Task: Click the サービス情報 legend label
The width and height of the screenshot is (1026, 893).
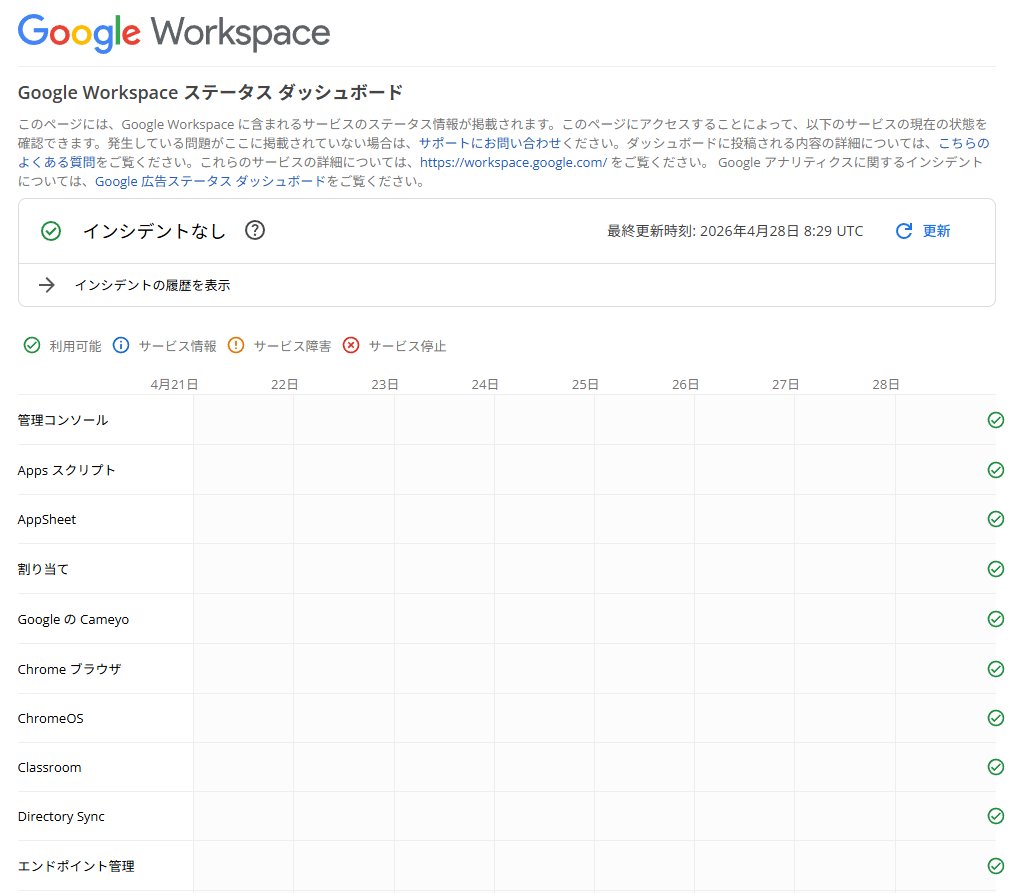Action: click(177, 345)
